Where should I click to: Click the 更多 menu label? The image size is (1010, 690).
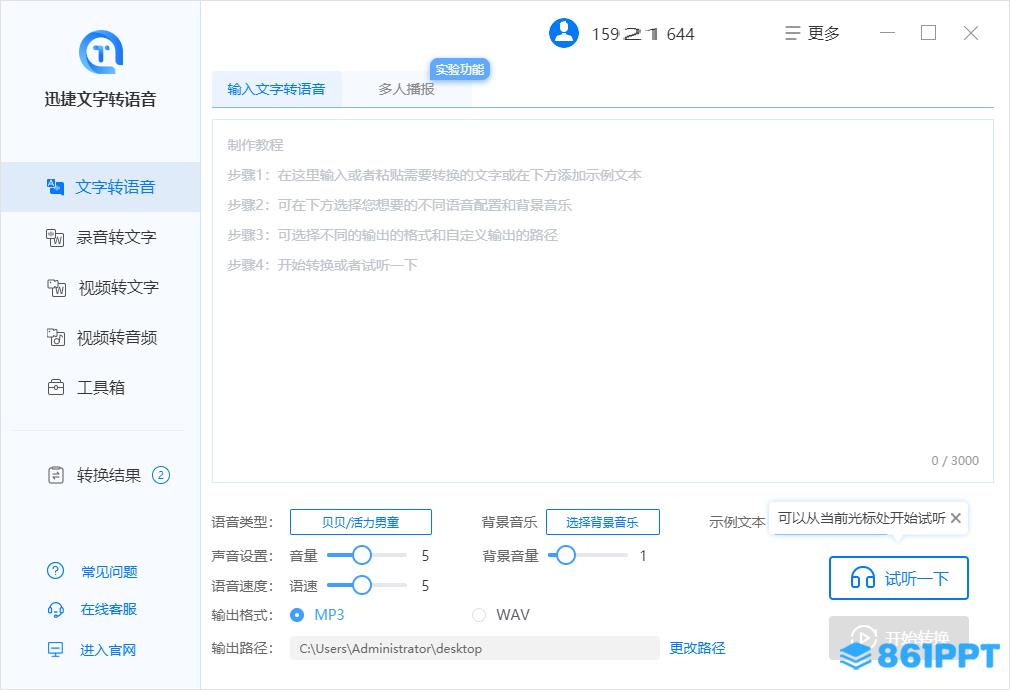pyautogui.click(x=824, y=33)
